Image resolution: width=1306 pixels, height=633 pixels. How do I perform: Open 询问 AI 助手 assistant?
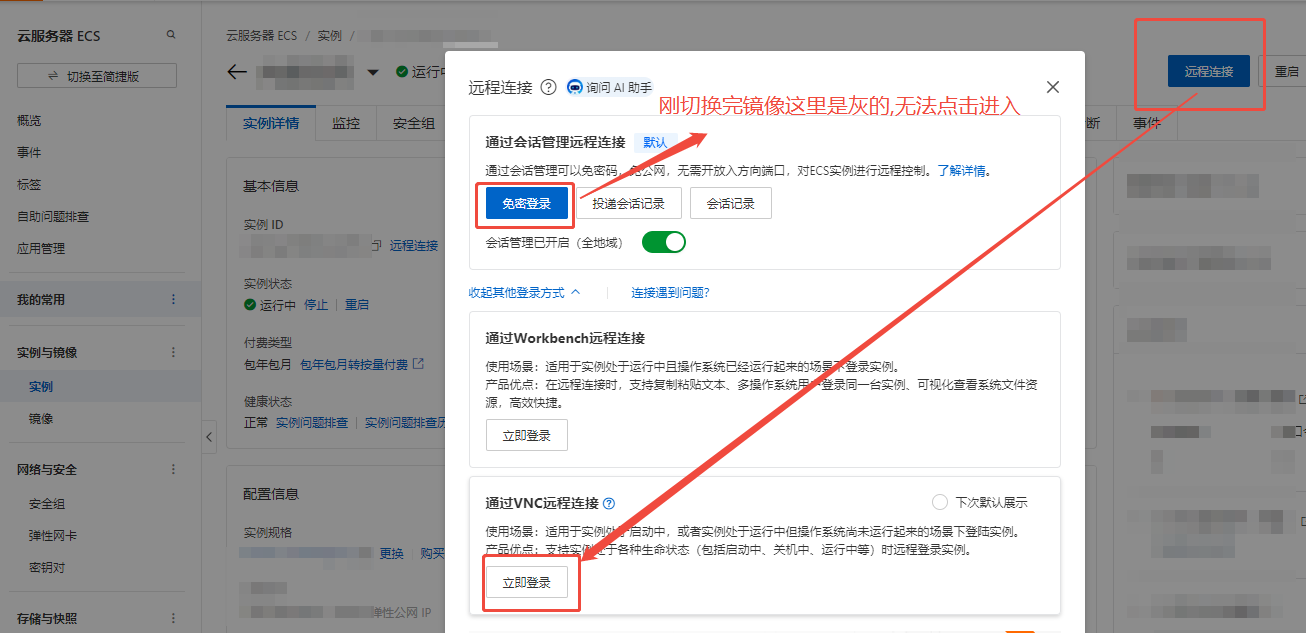point(609,87)
